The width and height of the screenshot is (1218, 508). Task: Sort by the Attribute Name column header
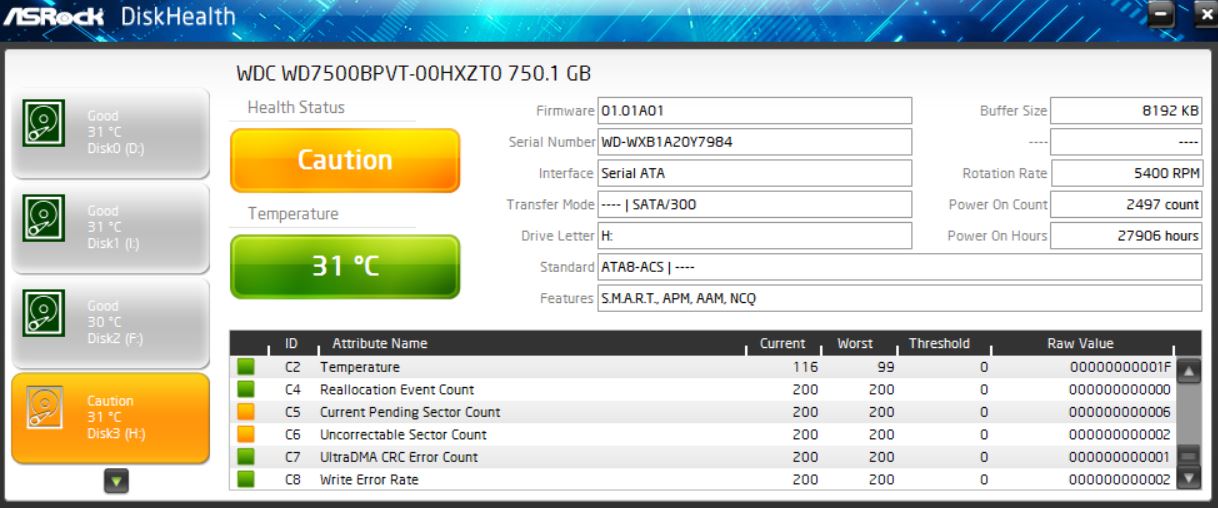point(379,343)
